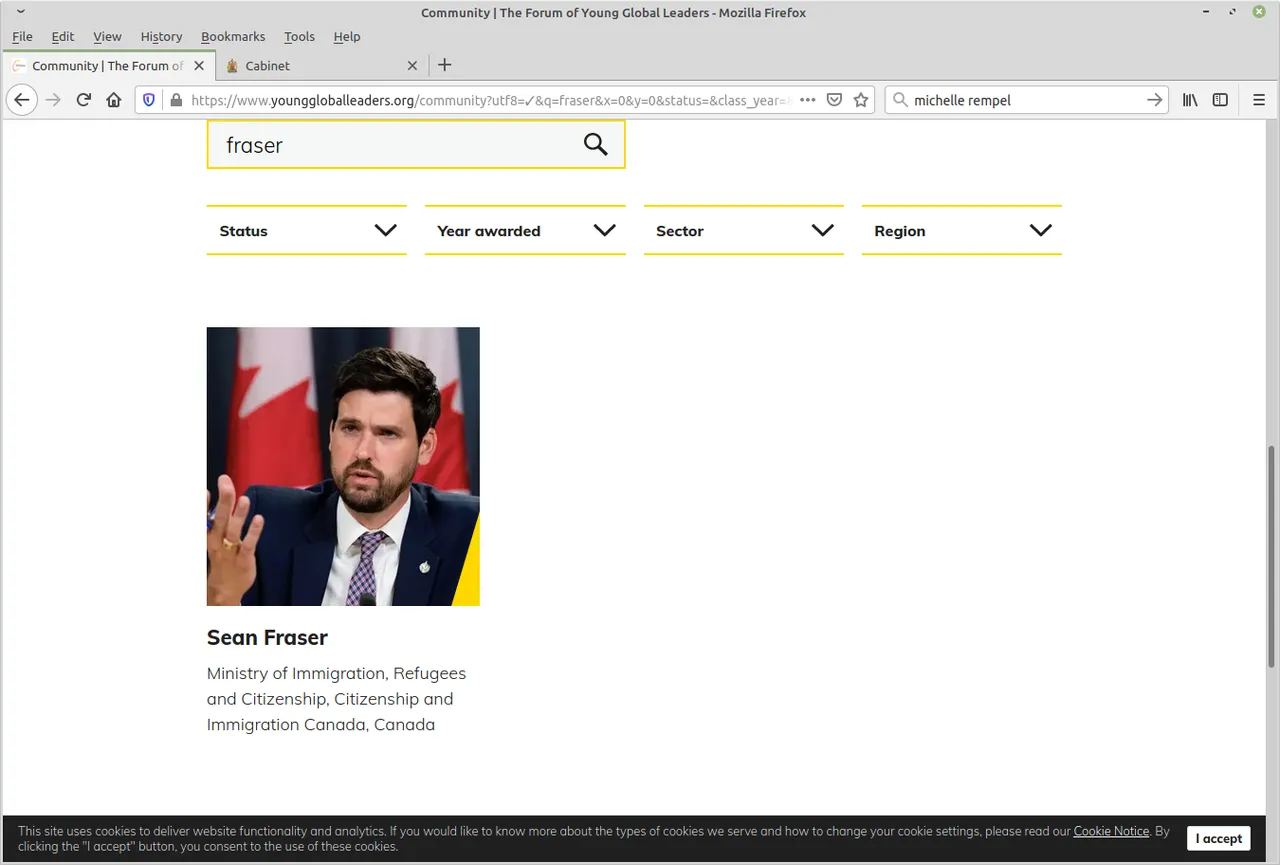Click the Ministry of Immigration description text
Image resolution: width=1280 pixels, height=865 pixels.
[336, 699]
